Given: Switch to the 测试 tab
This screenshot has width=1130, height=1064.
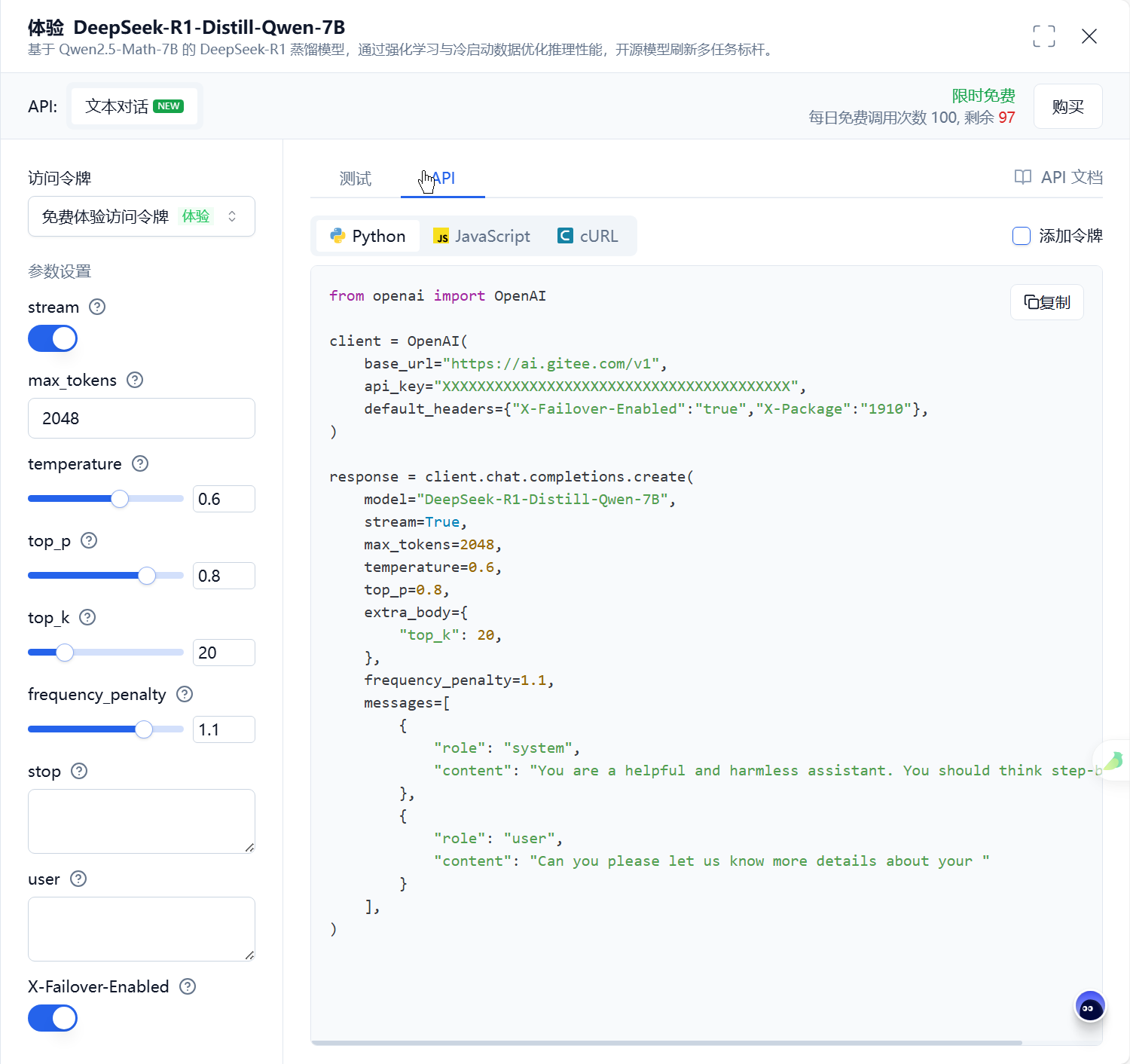Looking at the screenshot, I should 356,179.
